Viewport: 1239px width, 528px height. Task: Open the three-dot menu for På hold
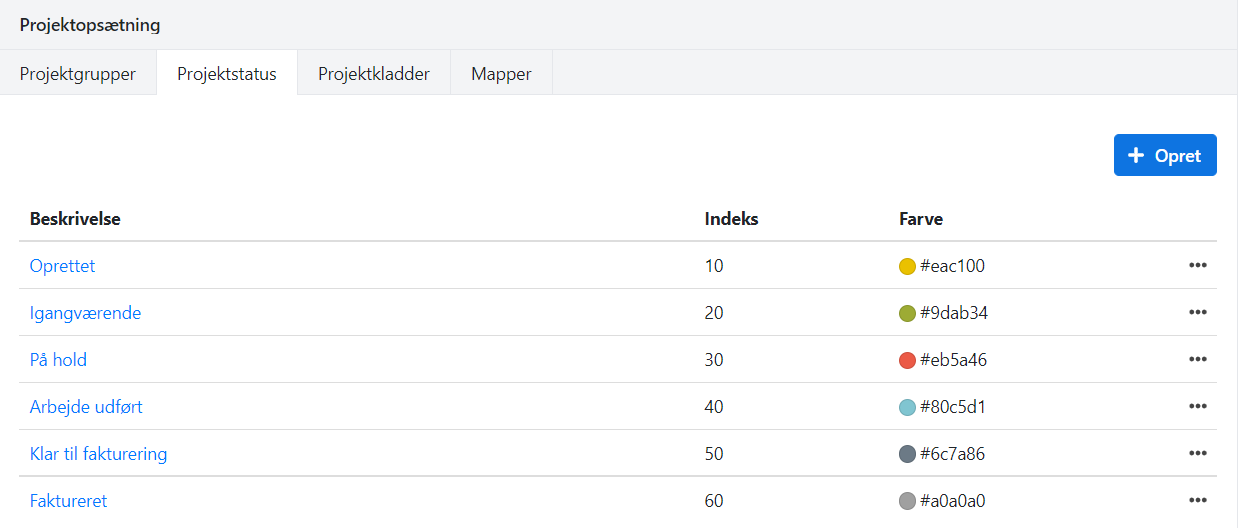coord(1197,360)
